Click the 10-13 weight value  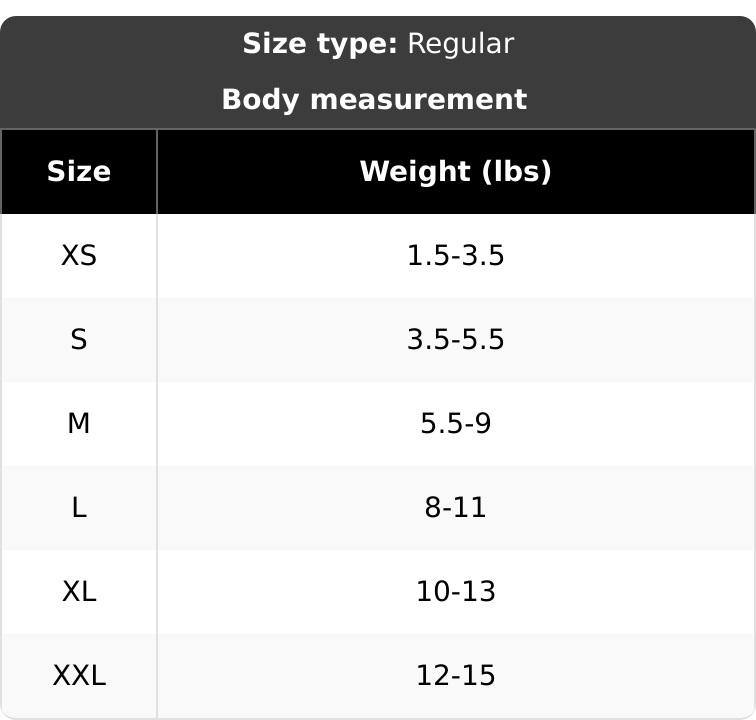[456, 591]
